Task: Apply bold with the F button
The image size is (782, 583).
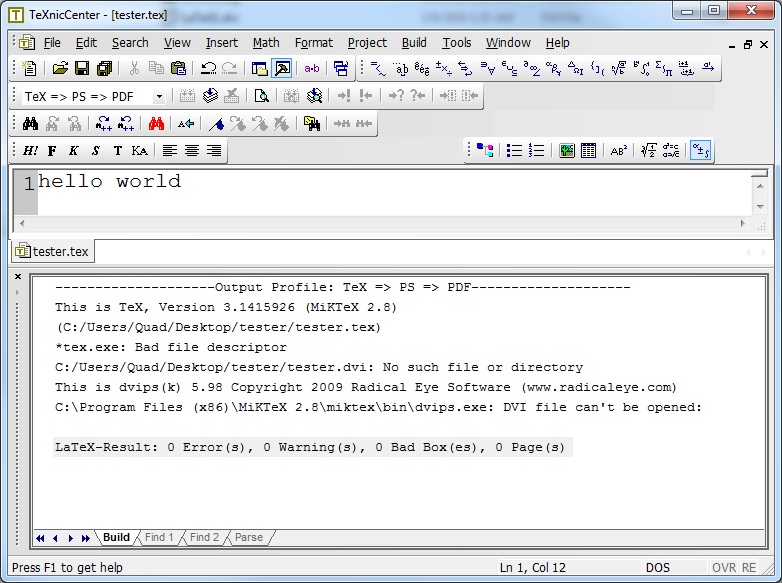Action: (x=52, y=151)
